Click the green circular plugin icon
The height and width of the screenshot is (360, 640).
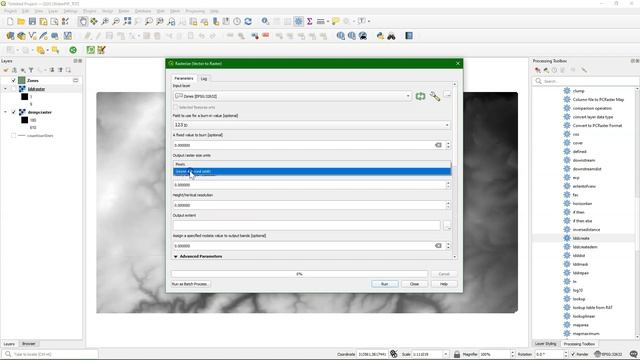coord(73,50)
